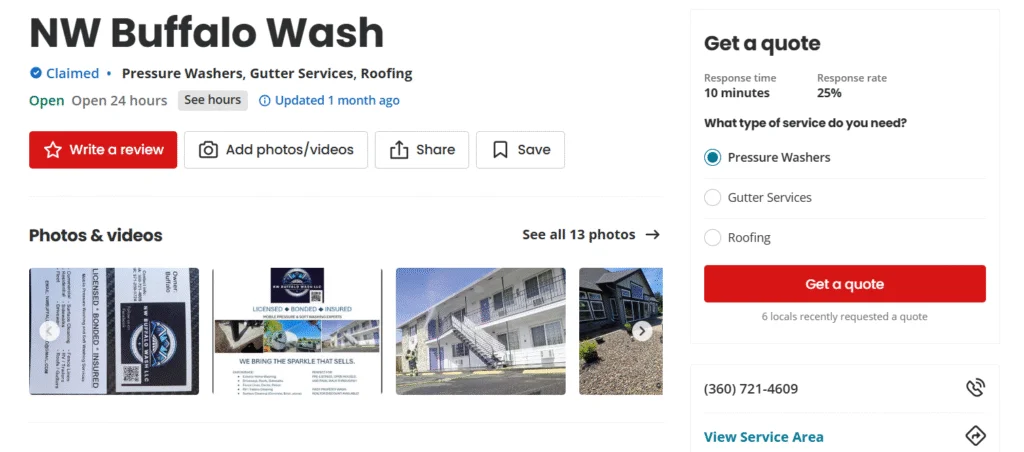The image size is (1024, 452).
Task: Click the red Get a quote button
Action: point(844,283)
